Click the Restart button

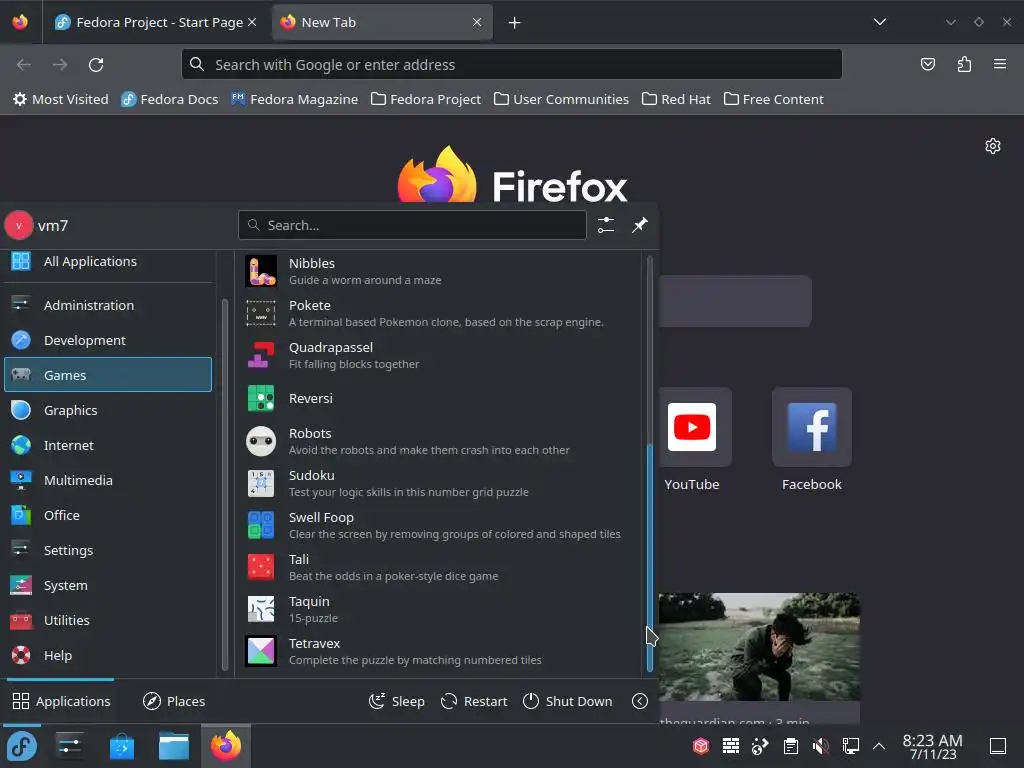point(474,701)
